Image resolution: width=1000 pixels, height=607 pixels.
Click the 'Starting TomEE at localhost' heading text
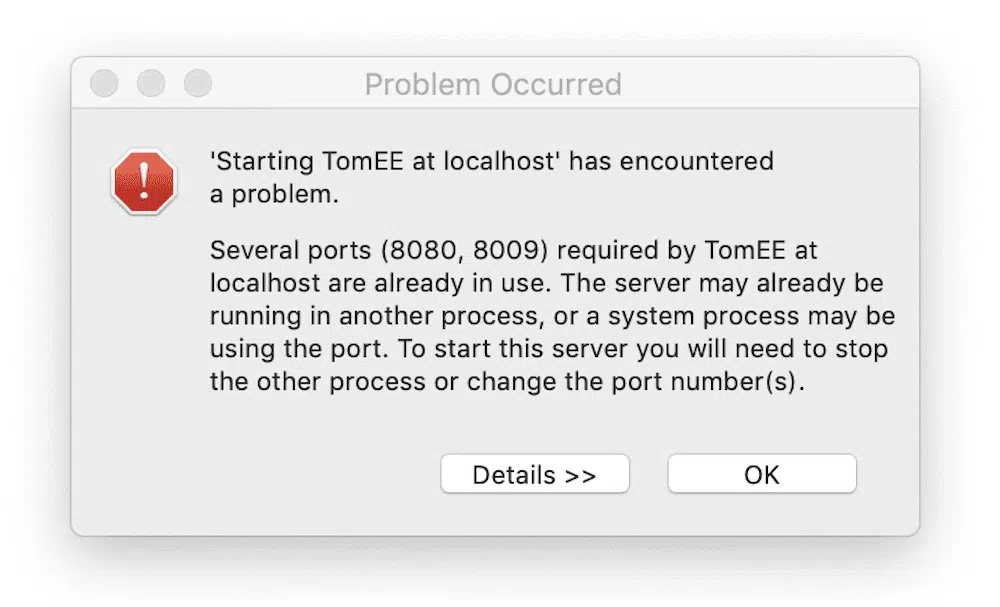382,161
